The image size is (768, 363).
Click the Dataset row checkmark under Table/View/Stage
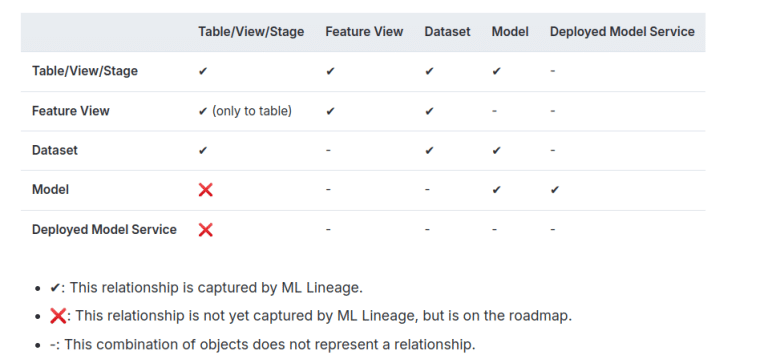(x=203, y=150)
